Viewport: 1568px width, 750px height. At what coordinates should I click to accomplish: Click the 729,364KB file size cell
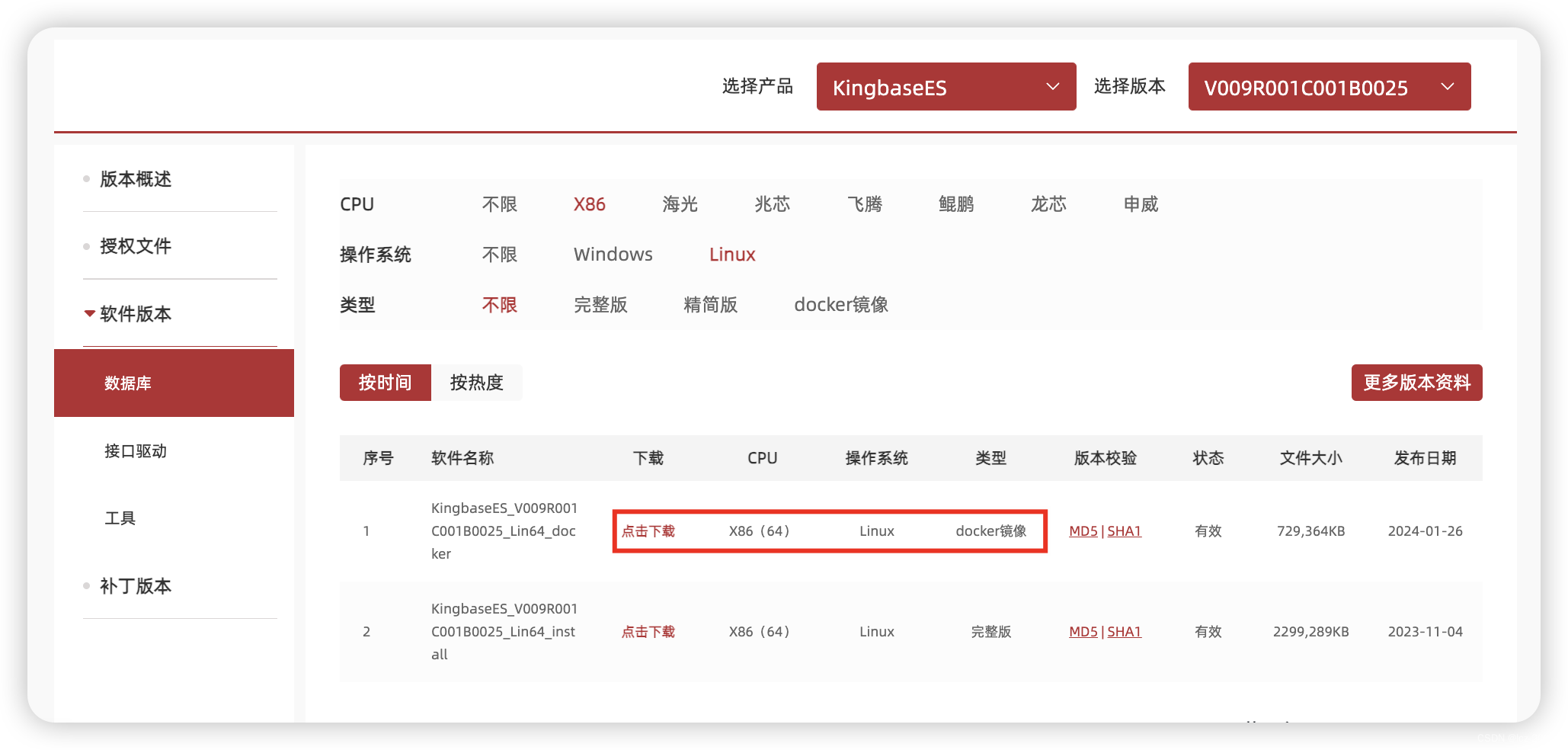click(x=1311, y=531)
